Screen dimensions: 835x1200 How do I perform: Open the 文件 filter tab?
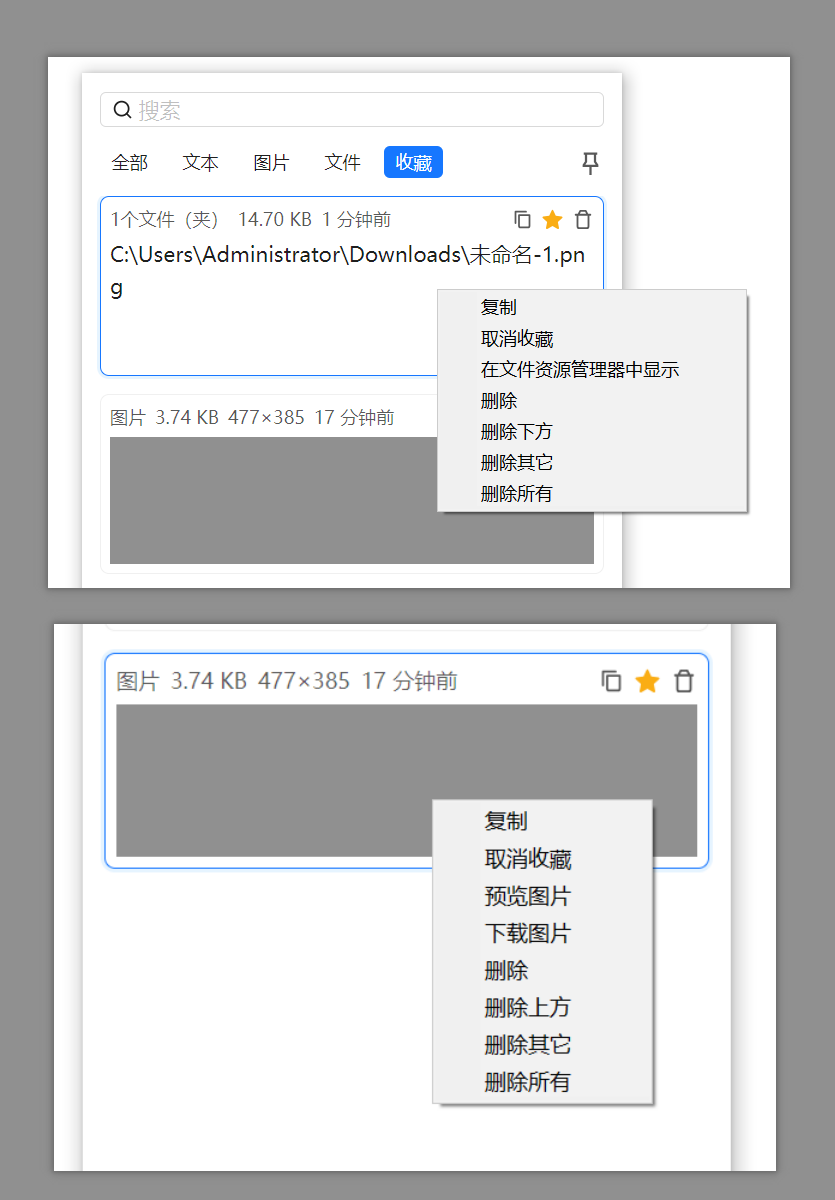point(342,162)
